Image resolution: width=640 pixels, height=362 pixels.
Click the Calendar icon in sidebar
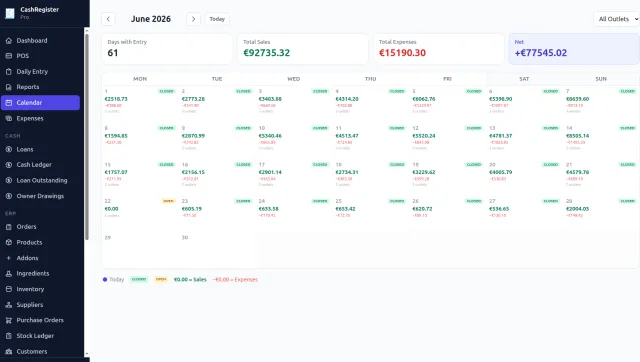9,102
